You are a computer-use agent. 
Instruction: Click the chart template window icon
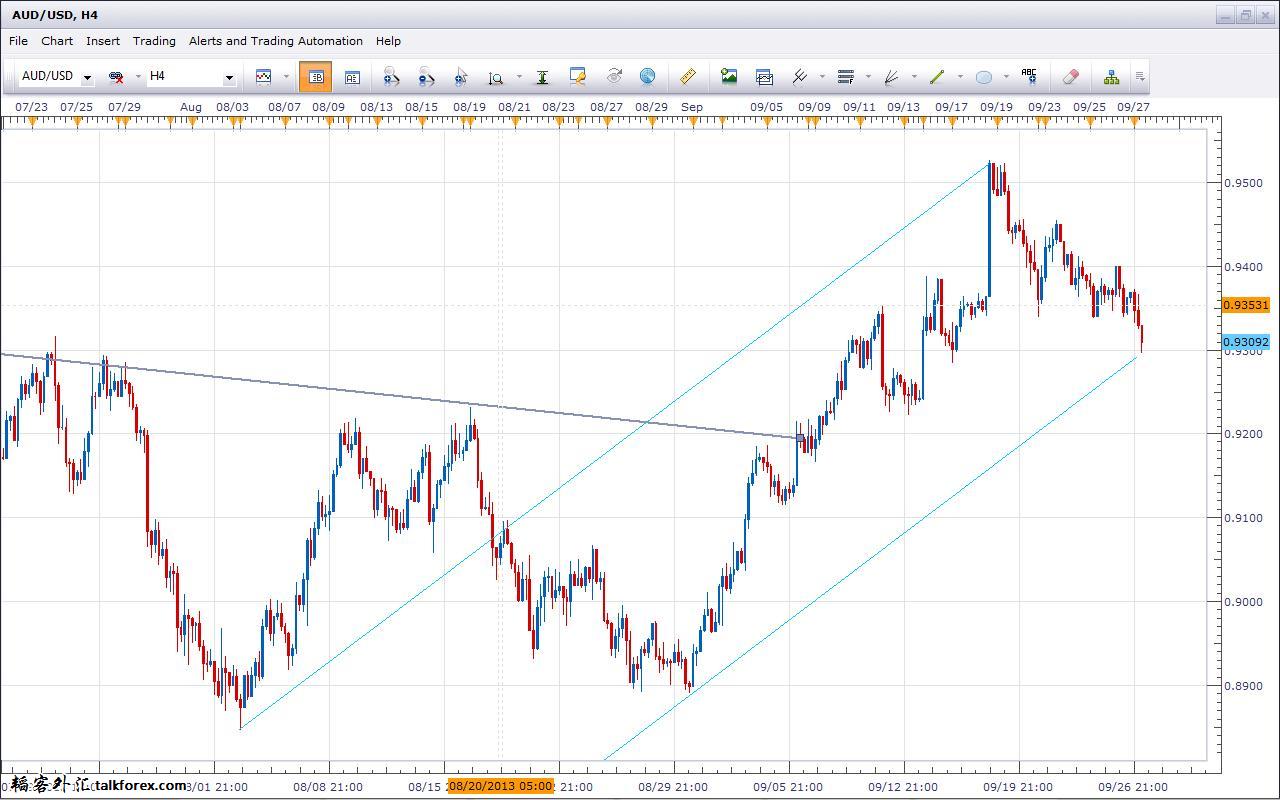764,77
